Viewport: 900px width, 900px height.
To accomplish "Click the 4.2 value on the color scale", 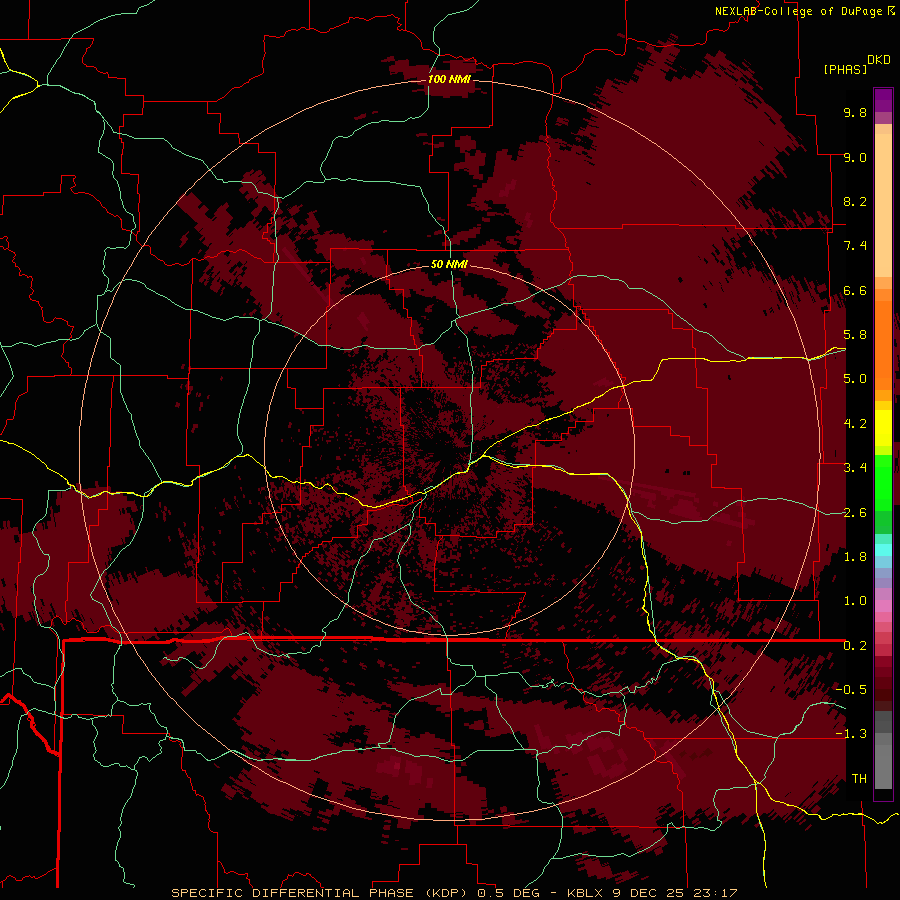I will pos(855,424).
